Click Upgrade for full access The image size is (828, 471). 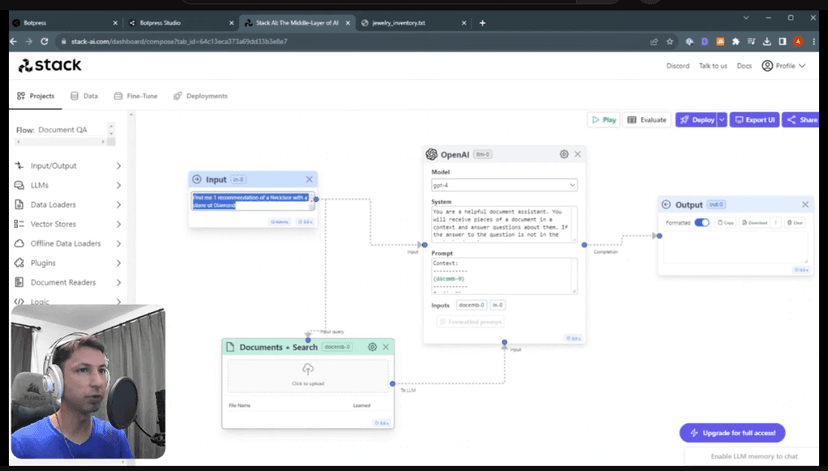(x=732, y=433)
